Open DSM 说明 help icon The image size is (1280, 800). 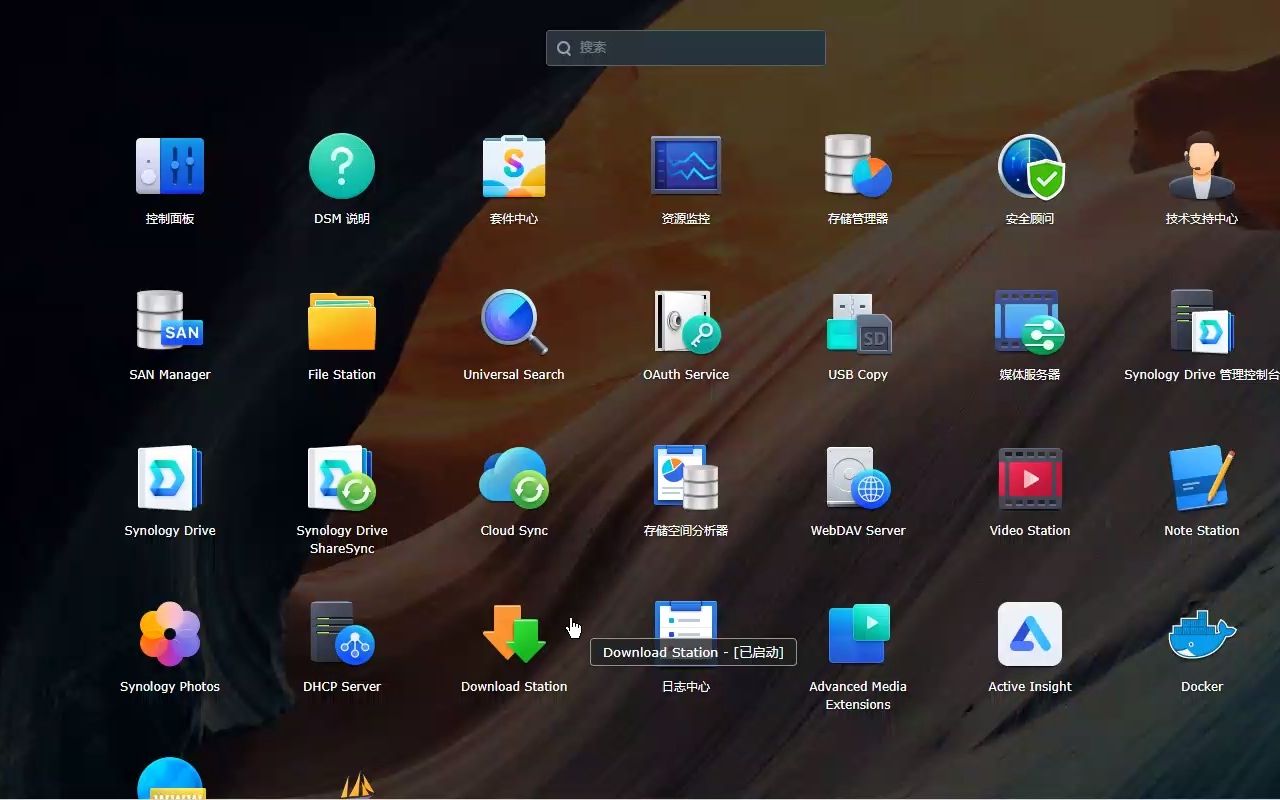click(342, 166)
